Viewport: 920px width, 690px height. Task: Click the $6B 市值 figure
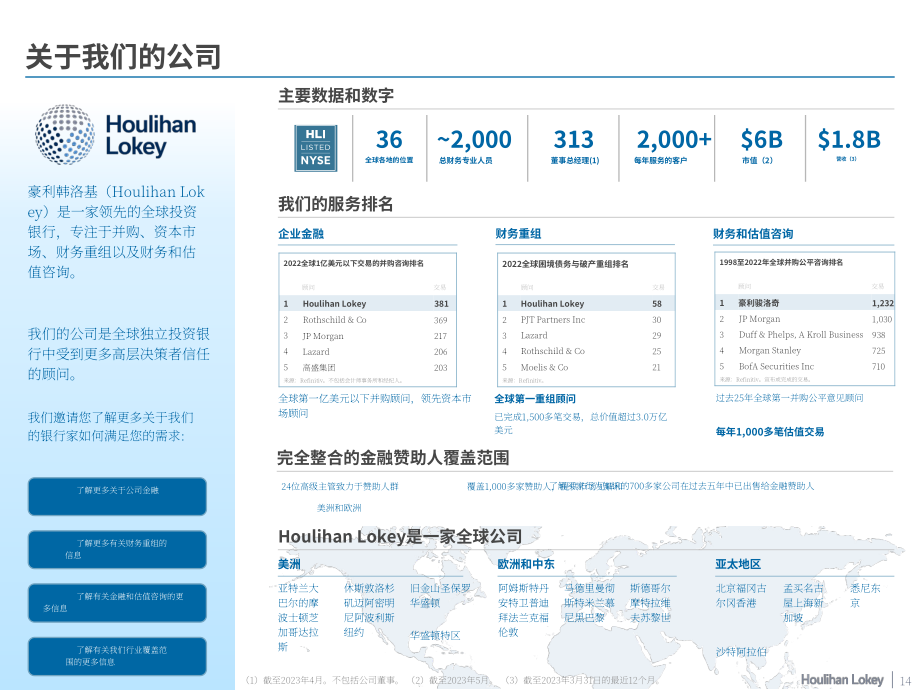click(761, 147)
